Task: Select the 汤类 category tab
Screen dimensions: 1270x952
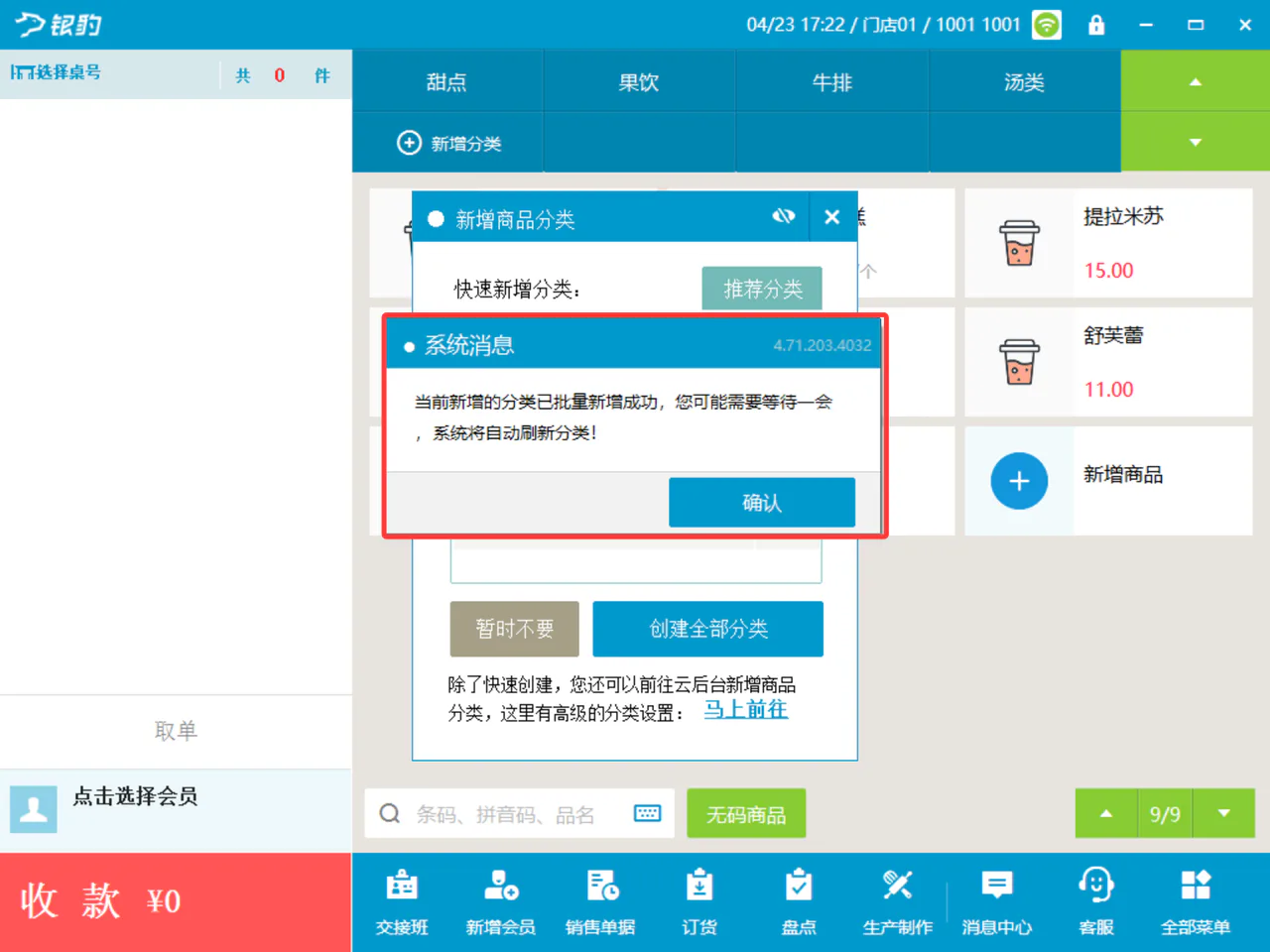Action: (1025, 81)
